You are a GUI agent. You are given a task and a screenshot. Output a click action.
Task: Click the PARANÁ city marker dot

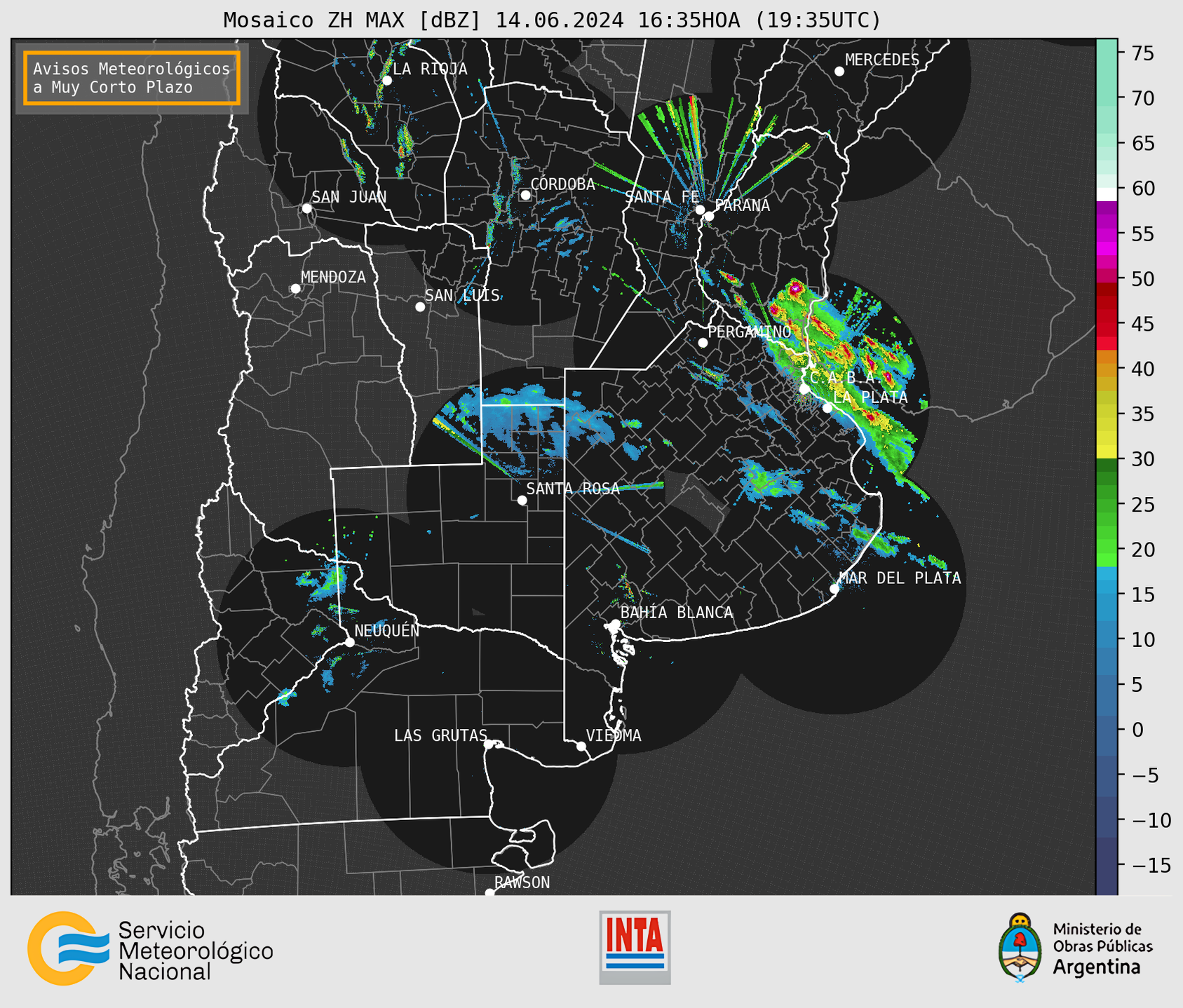pos(709,216)
